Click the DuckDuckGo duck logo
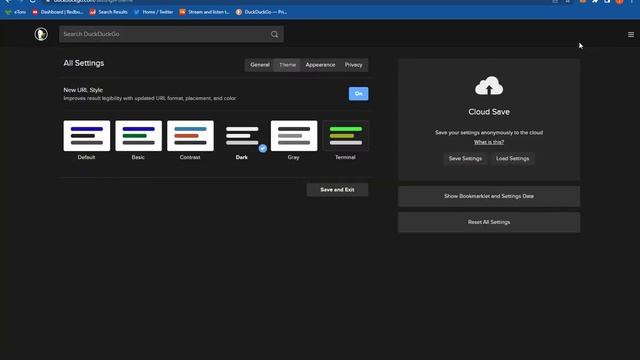The image size is (640, 360). point(41,34)
